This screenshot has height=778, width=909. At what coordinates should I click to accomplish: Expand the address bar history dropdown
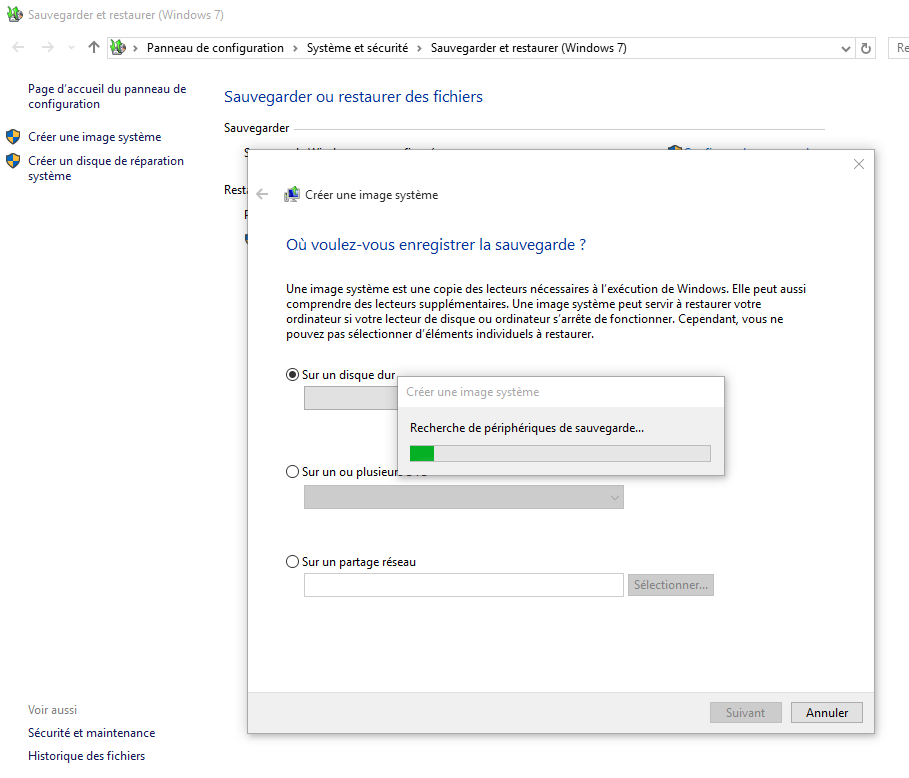[845, 48]
